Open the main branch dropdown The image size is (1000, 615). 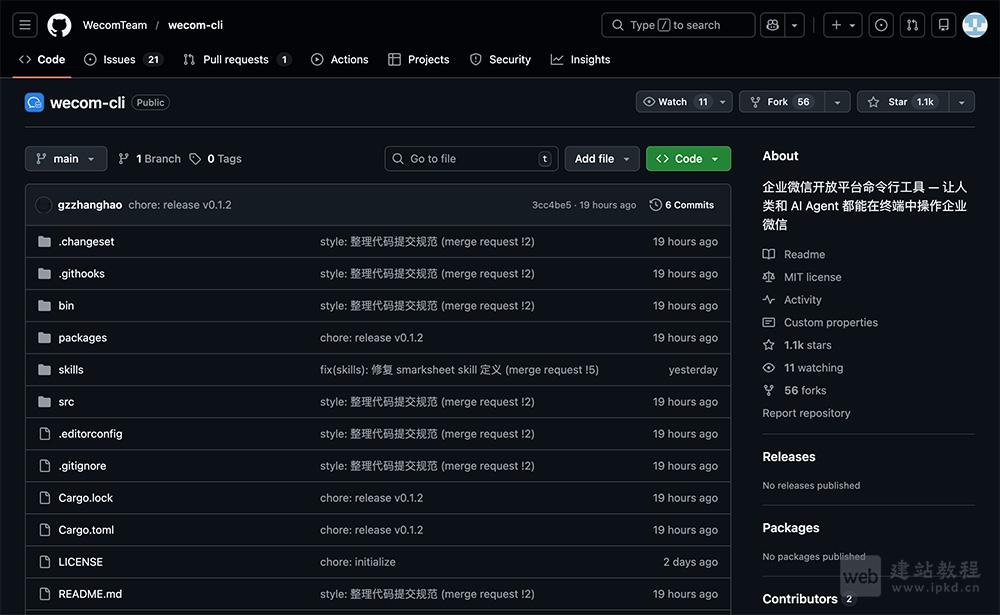coord(65,158)
